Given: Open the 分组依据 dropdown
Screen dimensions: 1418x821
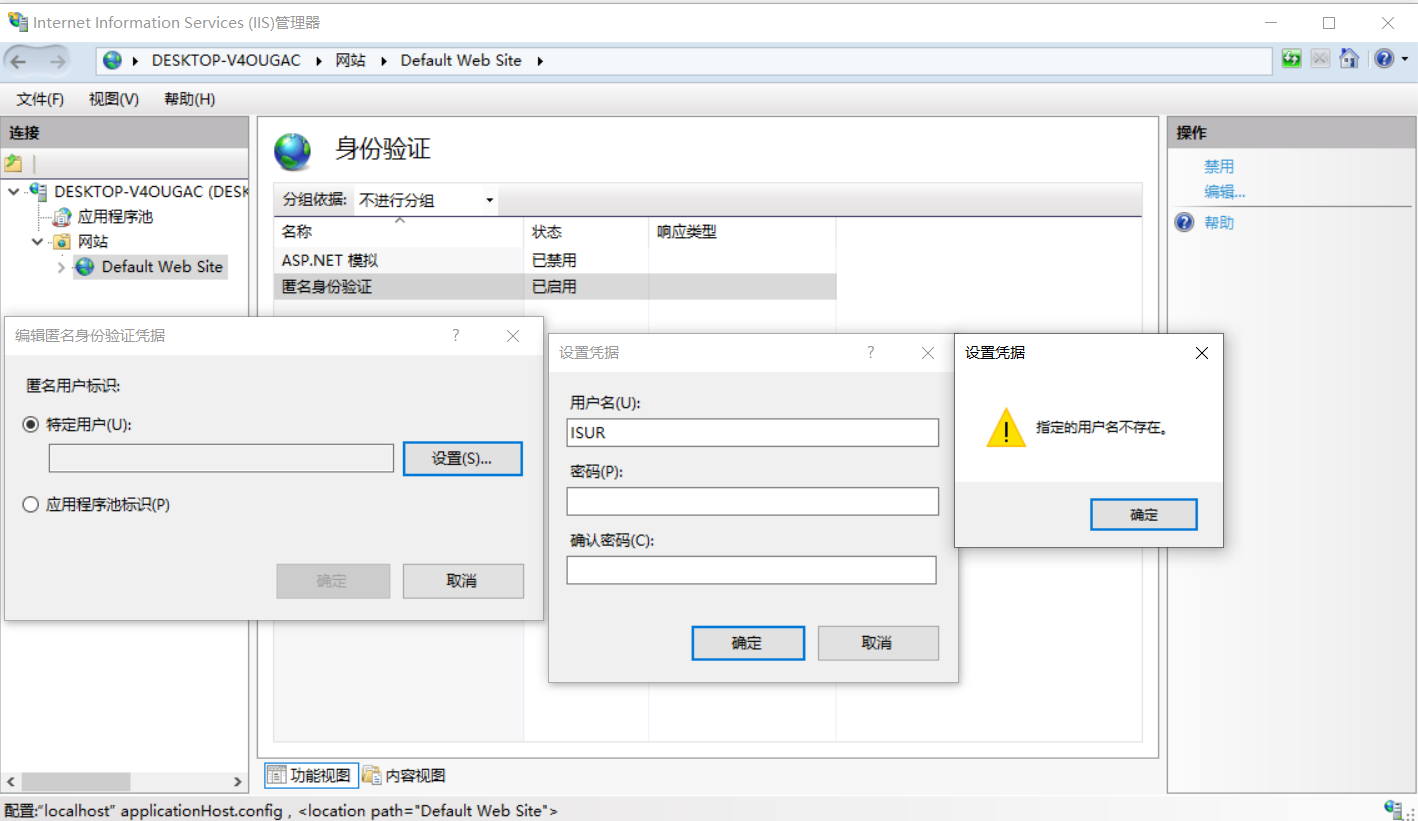Looking at the screenshot, I should click(x=426, y=200).
